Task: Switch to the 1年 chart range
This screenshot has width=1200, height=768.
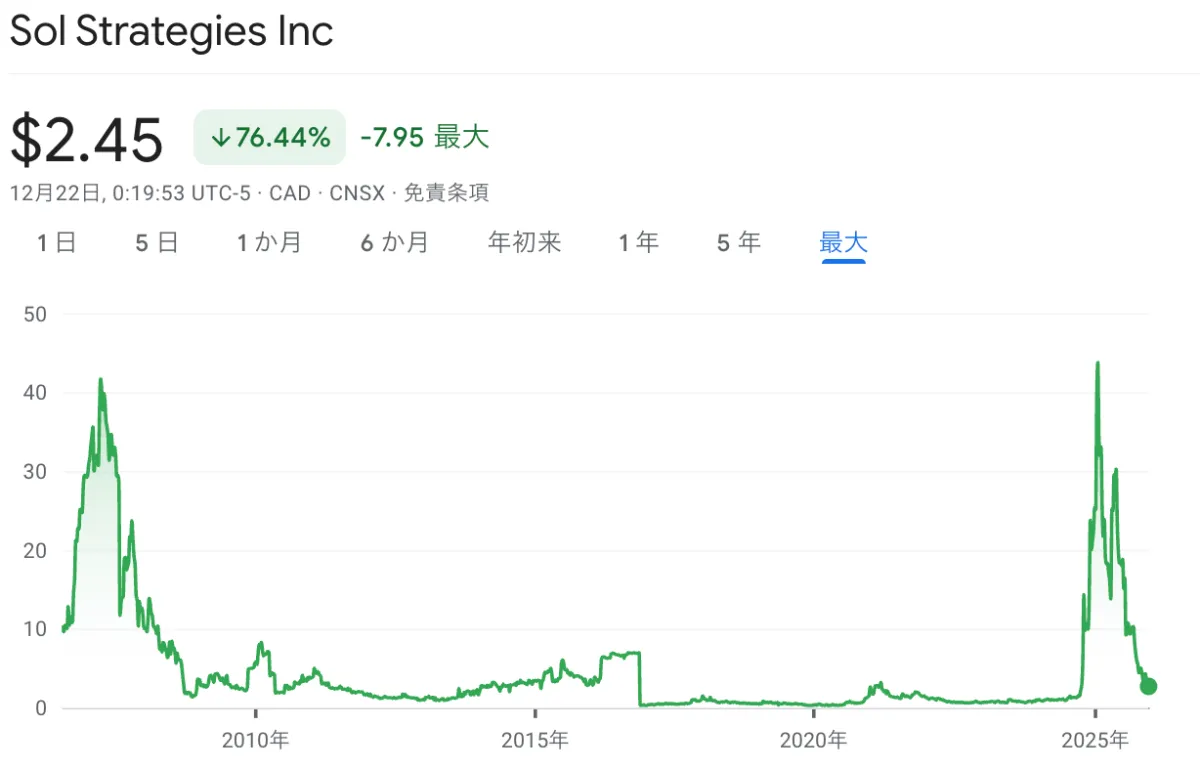Action: click(x=638, y=242)
